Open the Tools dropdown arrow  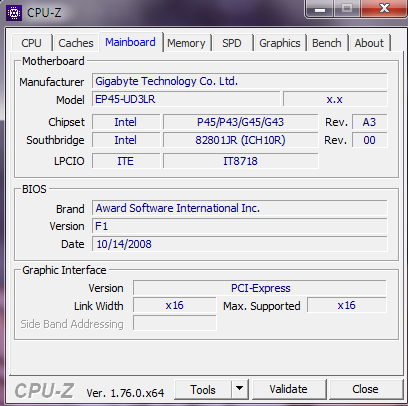239,389
